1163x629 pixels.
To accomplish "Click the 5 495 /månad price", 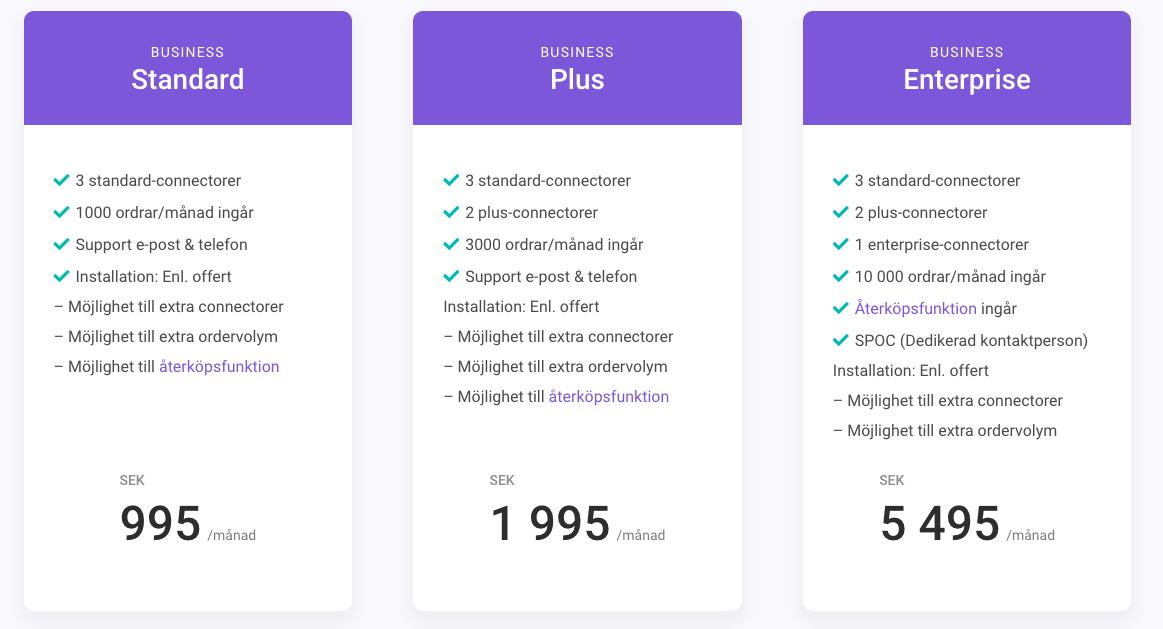I will pyautogui.click(x=941, y=524).
